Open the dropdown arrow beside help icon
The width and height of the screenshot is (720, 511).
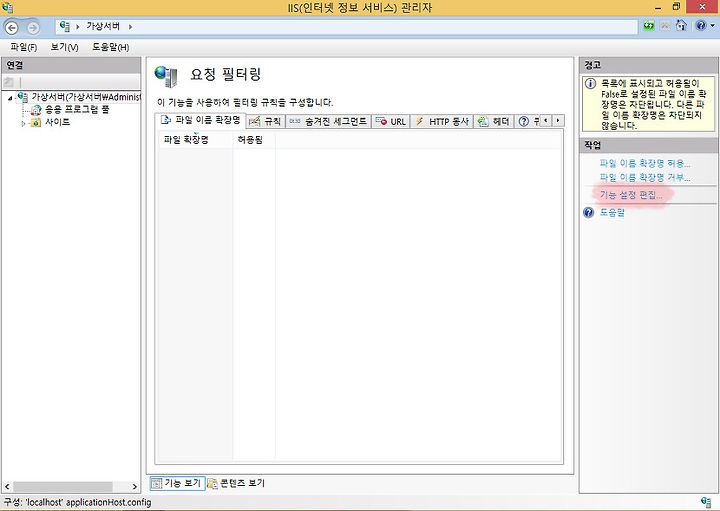[712, 26]
